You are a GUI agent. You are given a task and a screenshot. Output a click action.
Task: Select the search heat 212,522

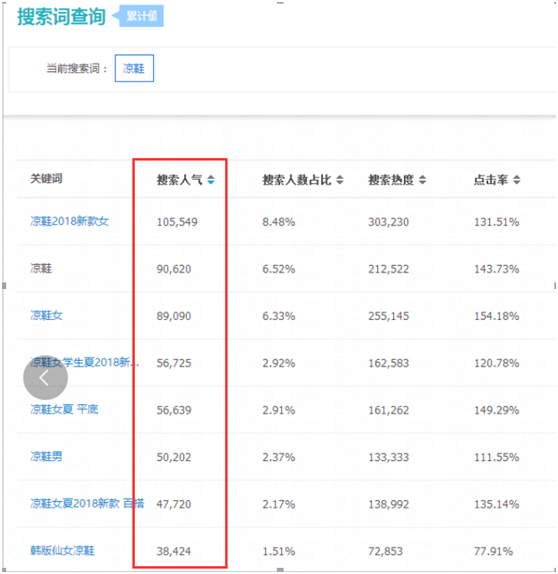pos(388,269)
